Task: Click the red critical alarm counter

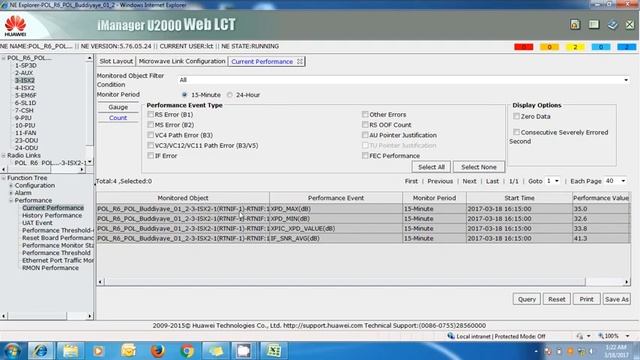Action: coord(524,47)
